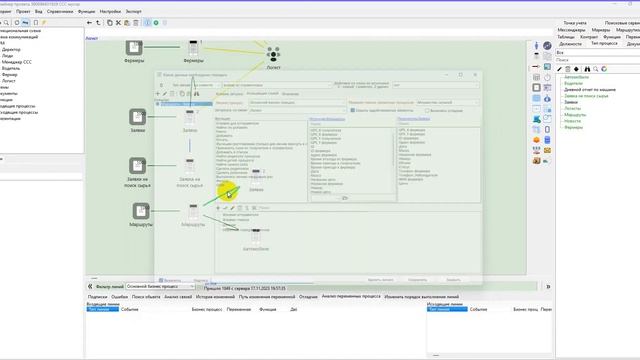The width and height of the screenshot is (640, 360).
Task: Select Директор in the left tree
Action: pos(11,49)
